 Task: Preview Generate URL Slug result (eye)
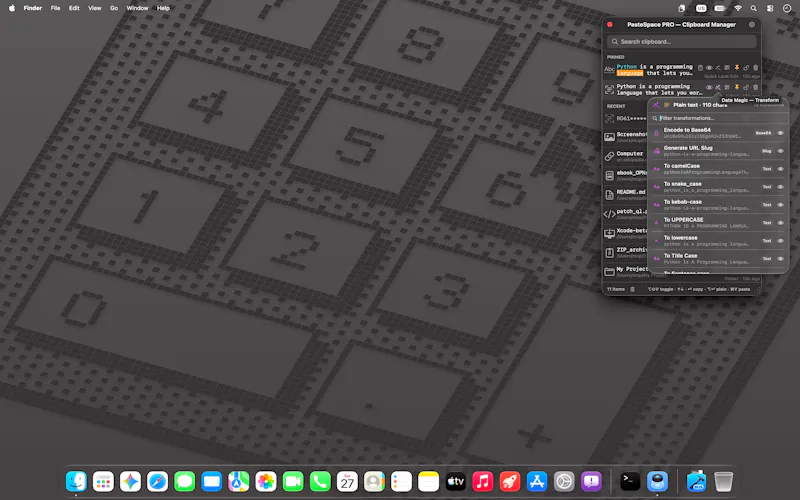tap(780, 151)
